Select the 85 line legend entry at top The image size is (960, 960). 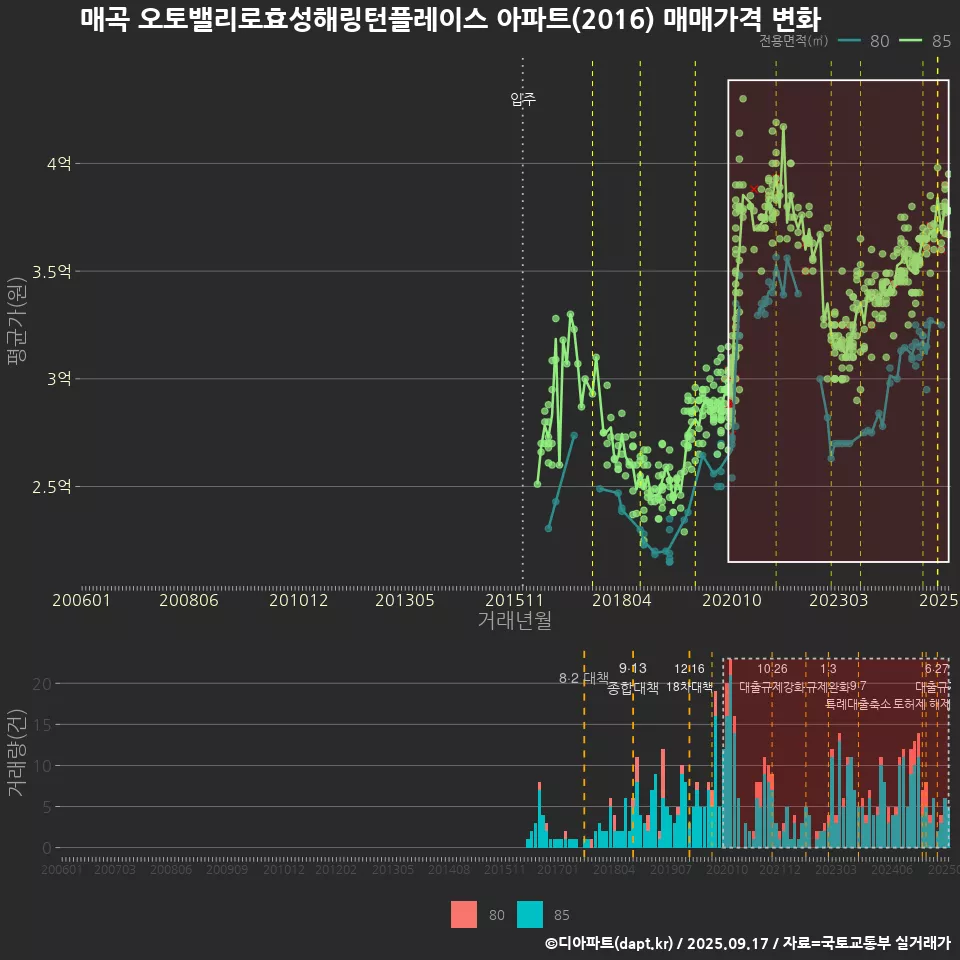coord(925,41)
